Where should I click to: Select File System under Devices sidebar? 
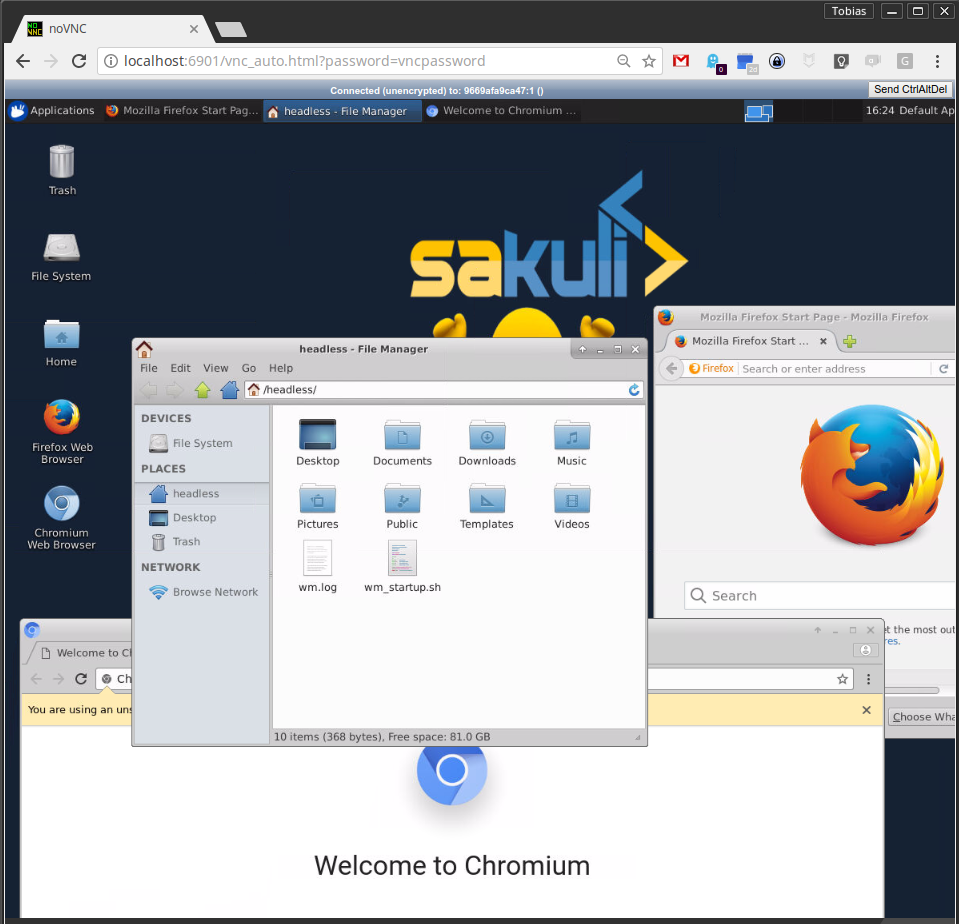(201, 443)
